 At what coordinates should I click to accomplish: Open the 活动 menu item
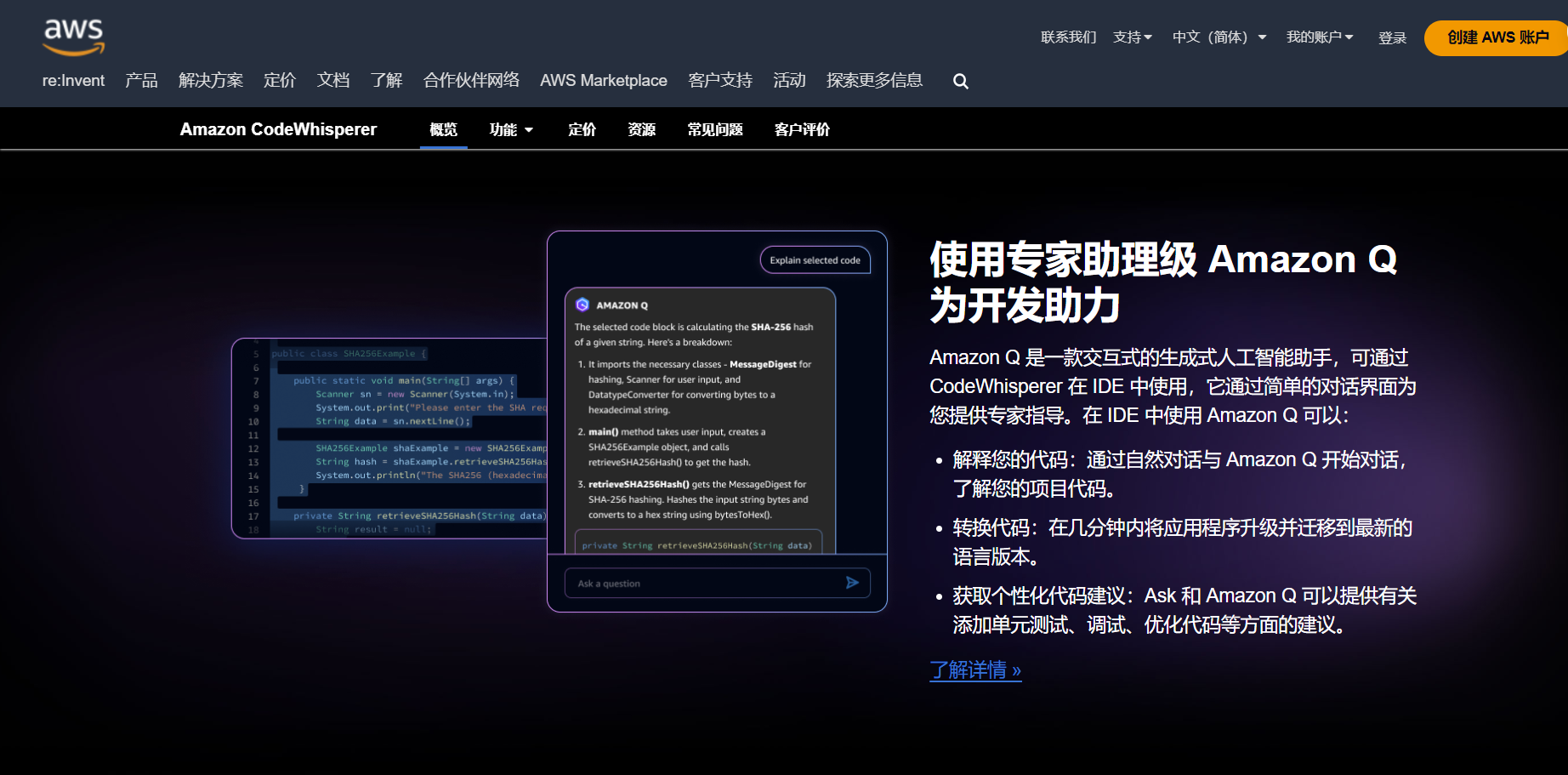click(x=789, y=81)
